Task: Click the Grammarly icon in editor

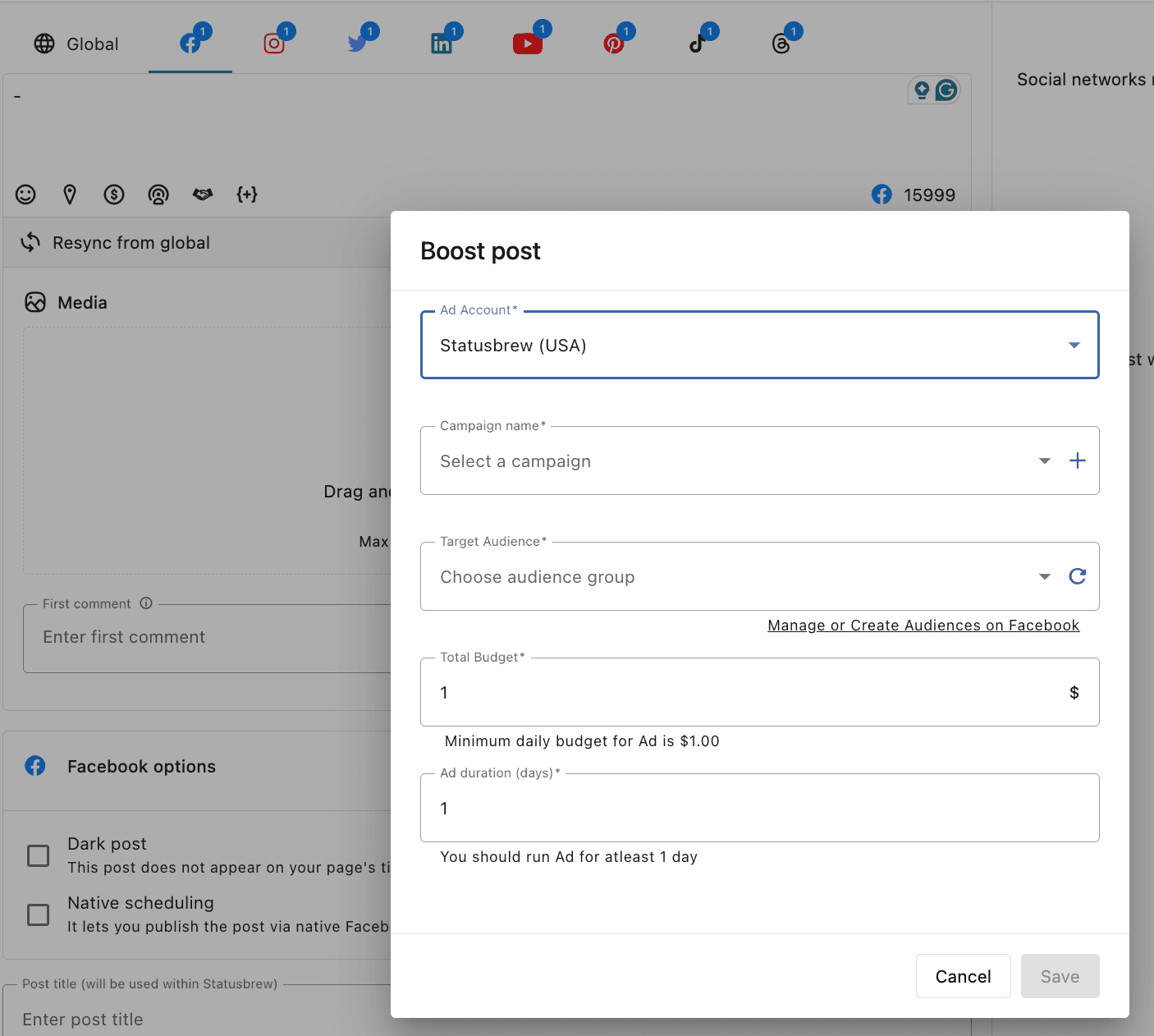Action: tap(946, 90)
